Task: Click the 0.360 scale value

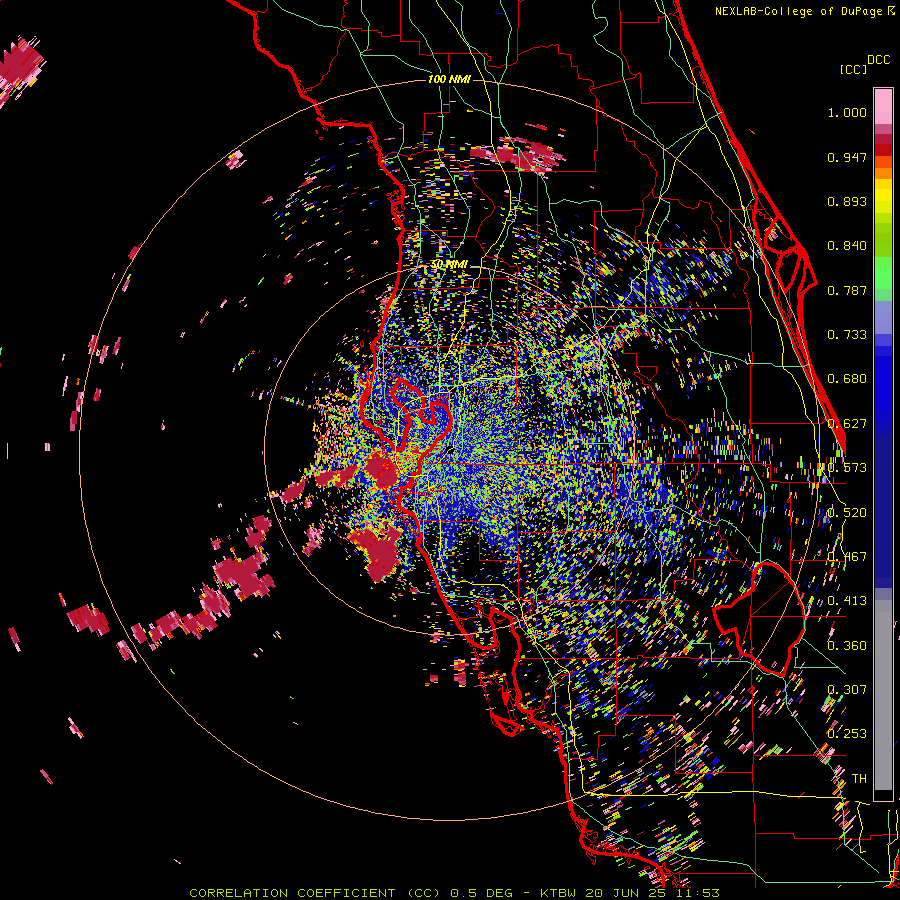Action: coord(847,646)
